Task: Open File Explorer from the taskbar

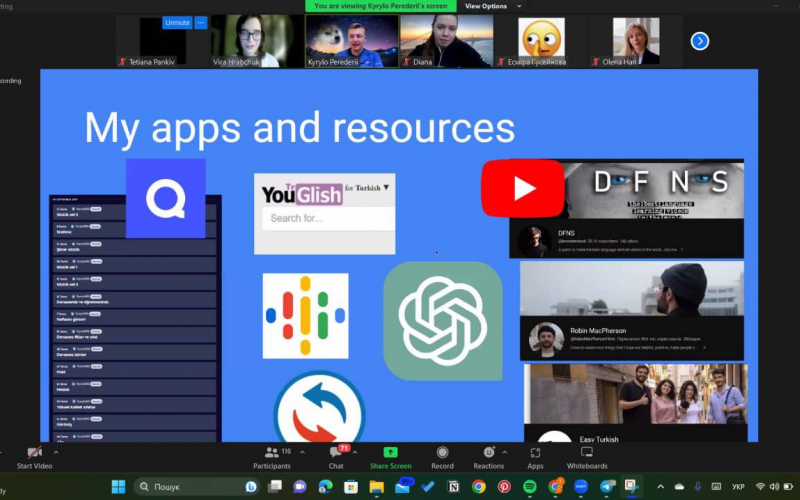Action: [377, 487]
